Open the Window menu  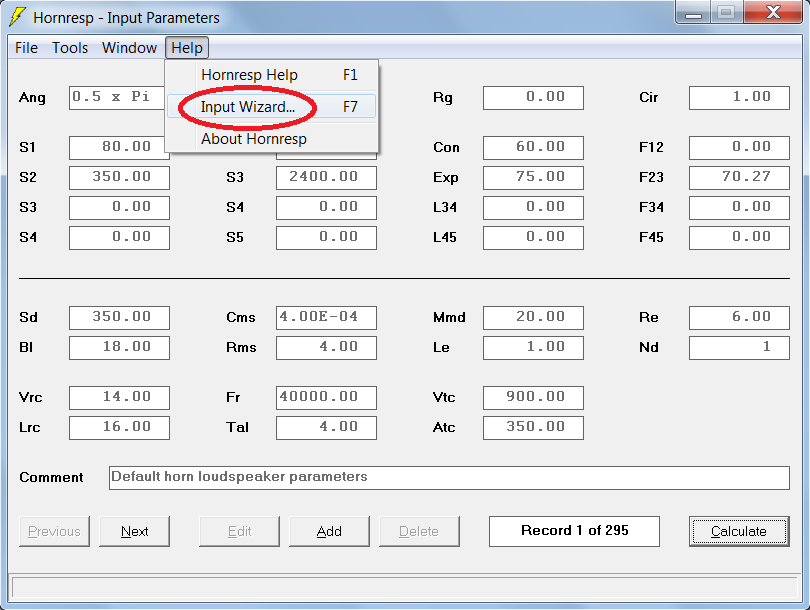(129, 48)
